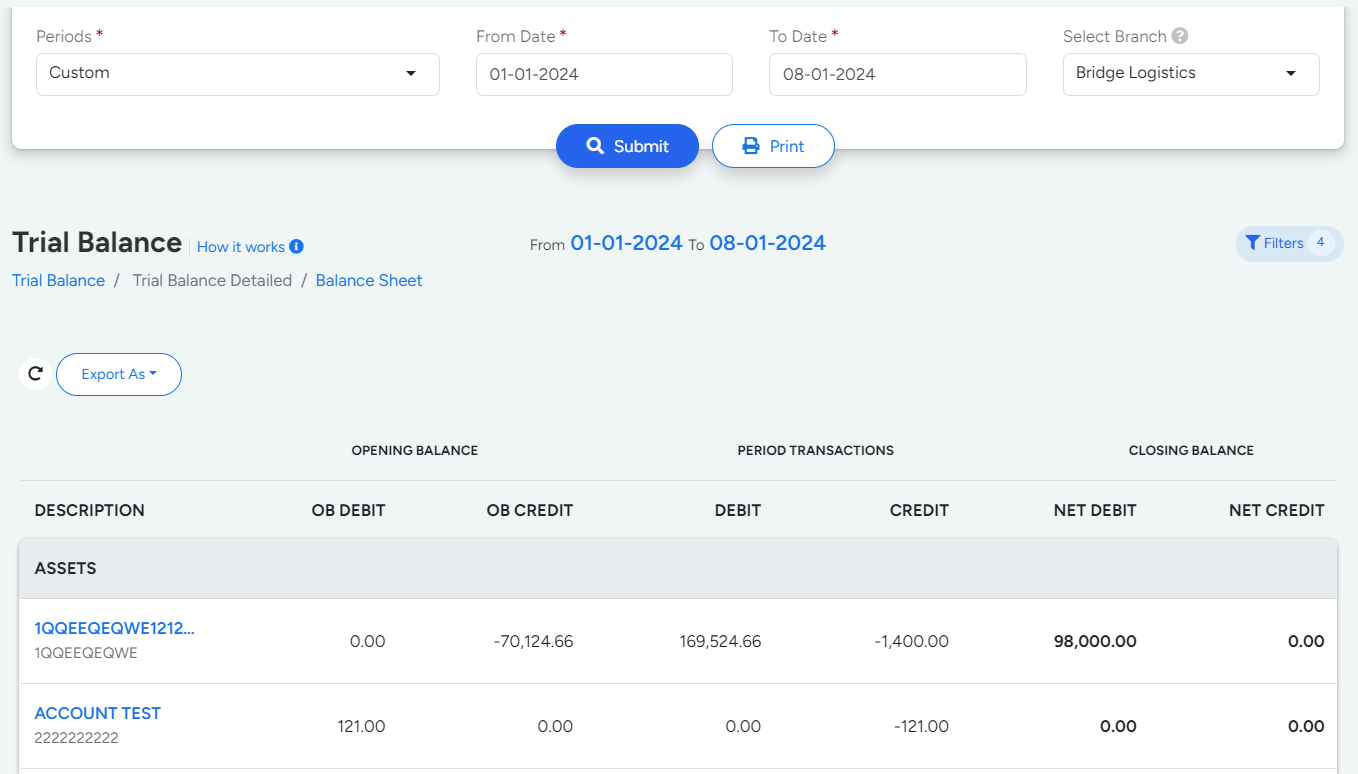
Task: Submit the trial balance search
Action: (x=627, y=146)
